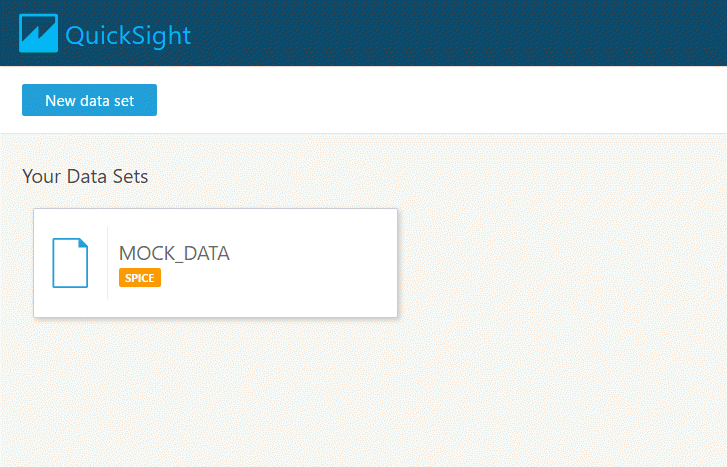Image resolution: width=727 pixels, height=467 pixels.
Task: Select the orange SPICE badge
Action: [140, 277]
